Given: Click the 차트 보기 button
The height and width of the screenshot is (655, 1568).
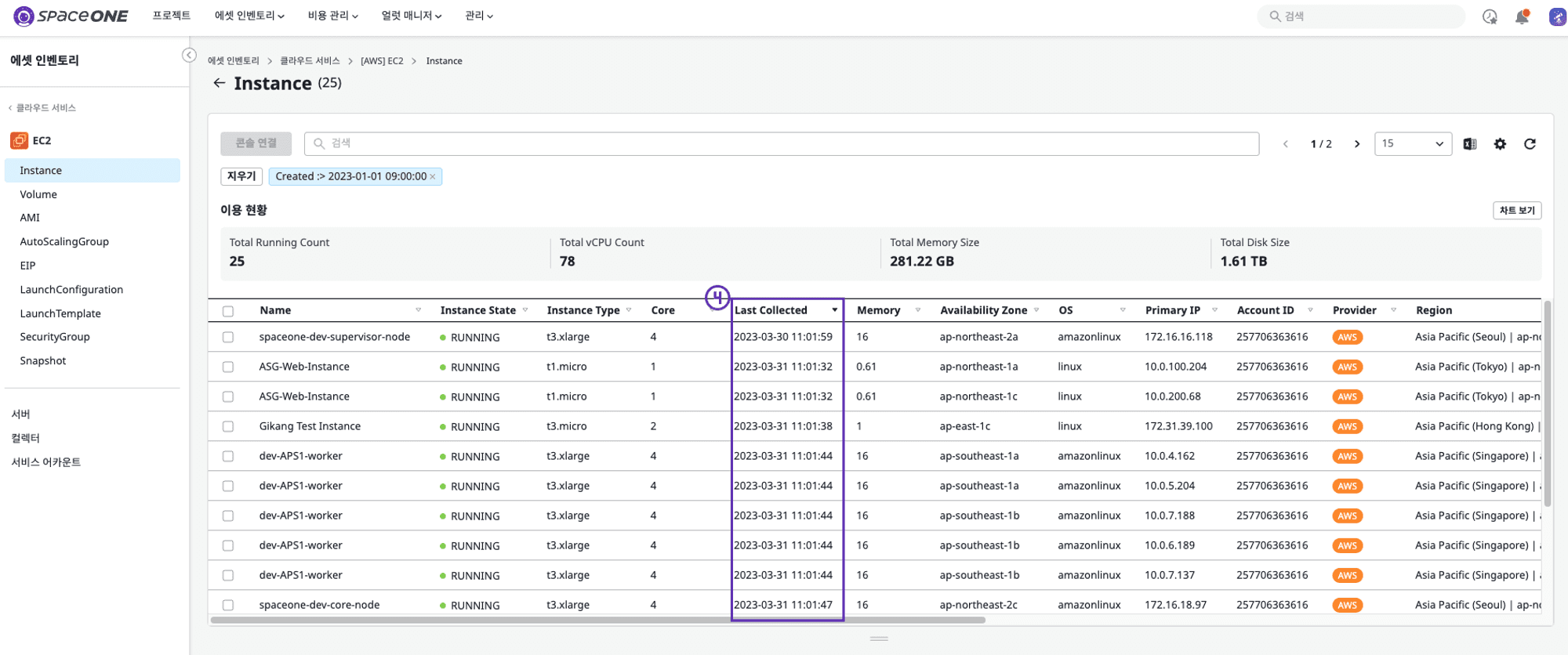Looking at the screenshot, I should [x=1517, y=211].
